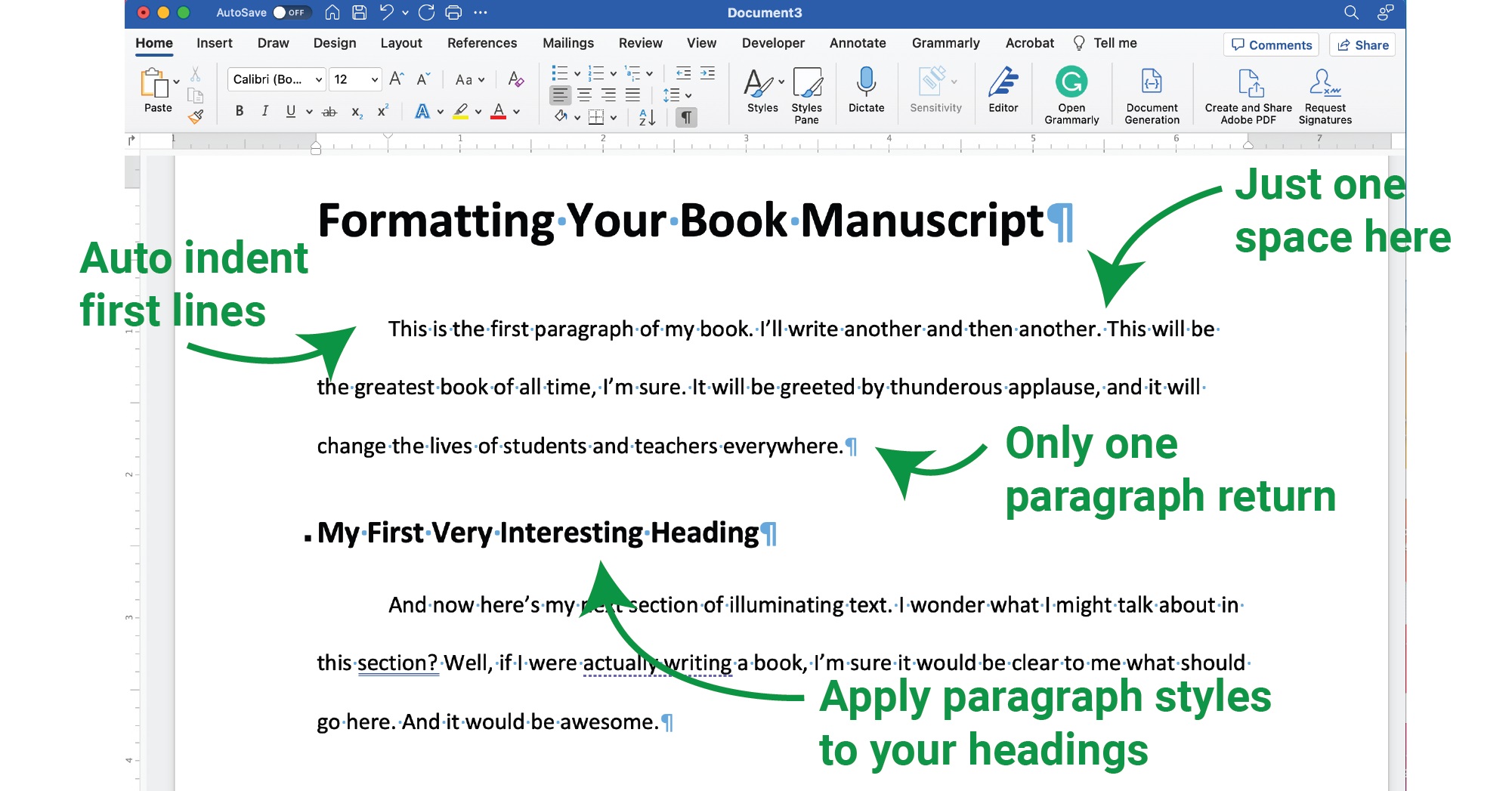Click the Redo circular arrow
This screenshot has width=1512, height=791.
coord(426,13)
